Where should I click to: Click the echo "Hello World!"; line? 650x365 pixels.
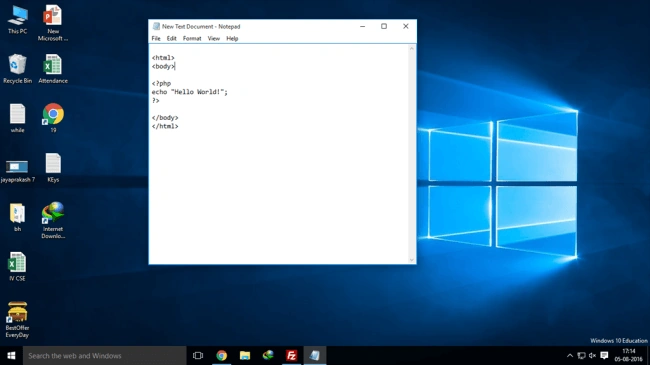tap(189, 92)
